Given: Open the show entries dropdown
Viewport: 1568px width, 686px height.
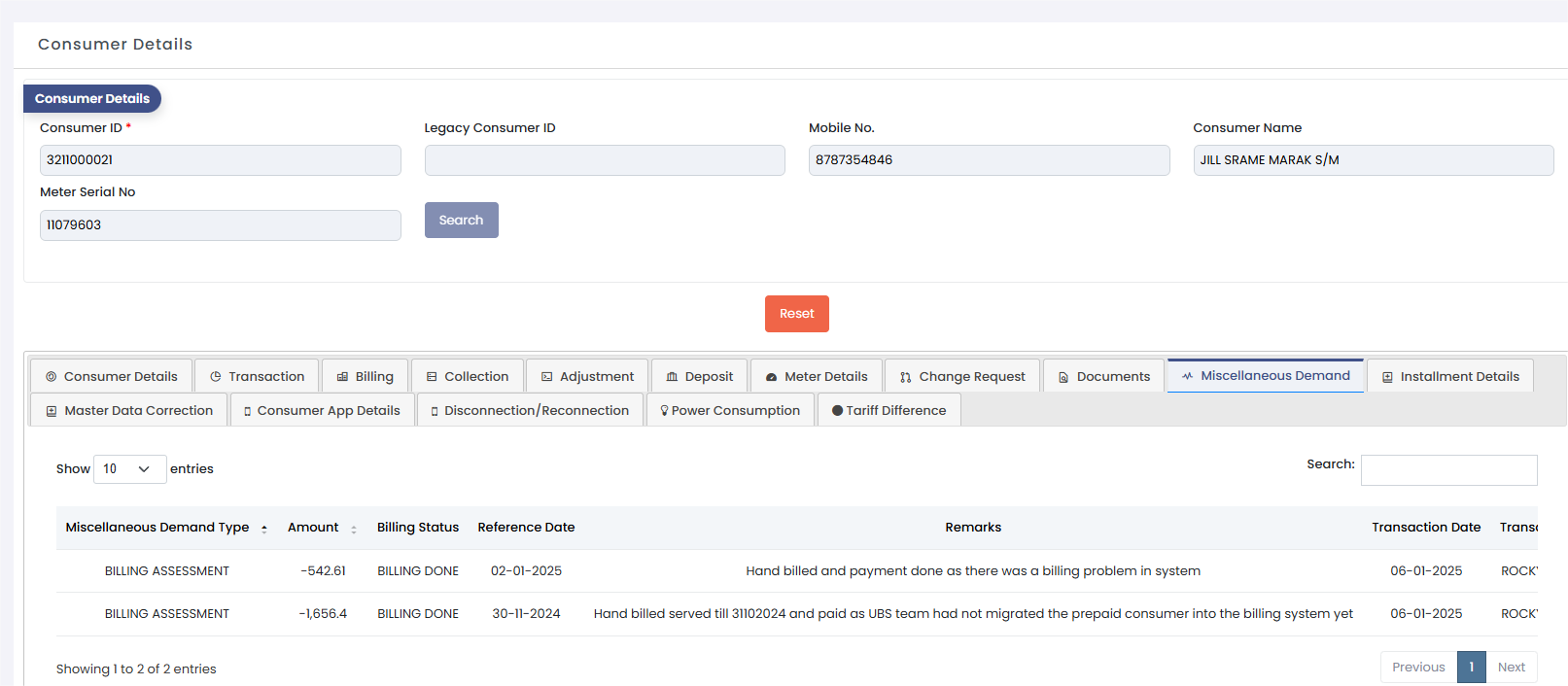Looking at the screenshot, I should (129, 469).
